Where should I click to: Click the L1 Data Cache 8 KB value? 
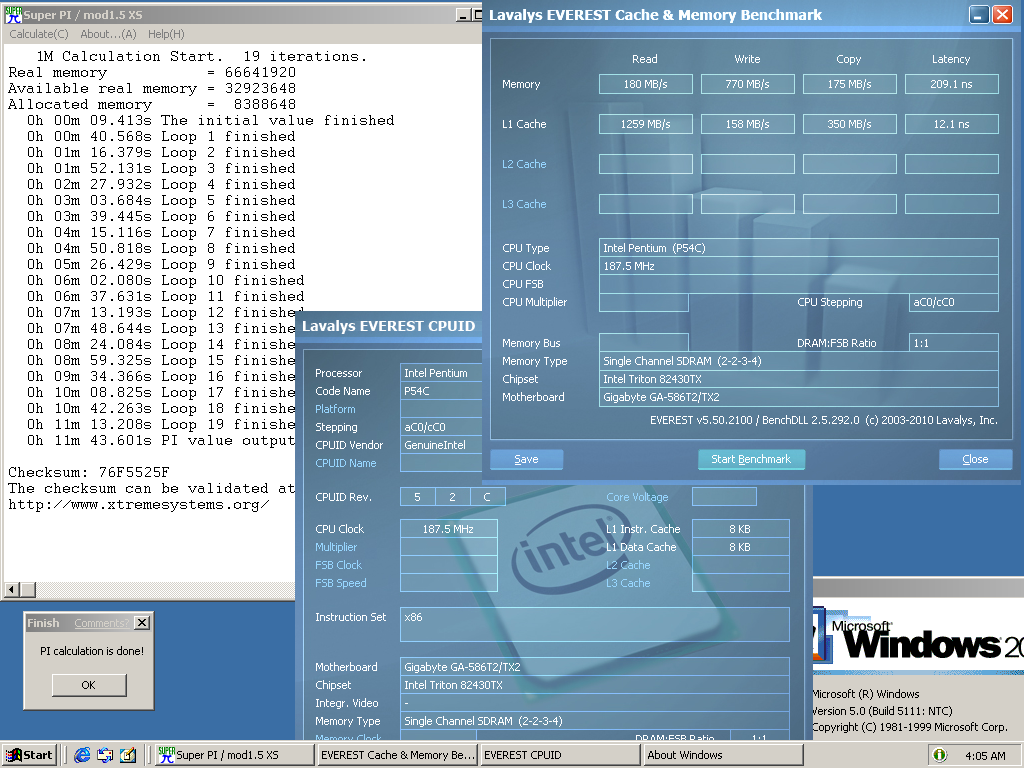pos(740,547)
